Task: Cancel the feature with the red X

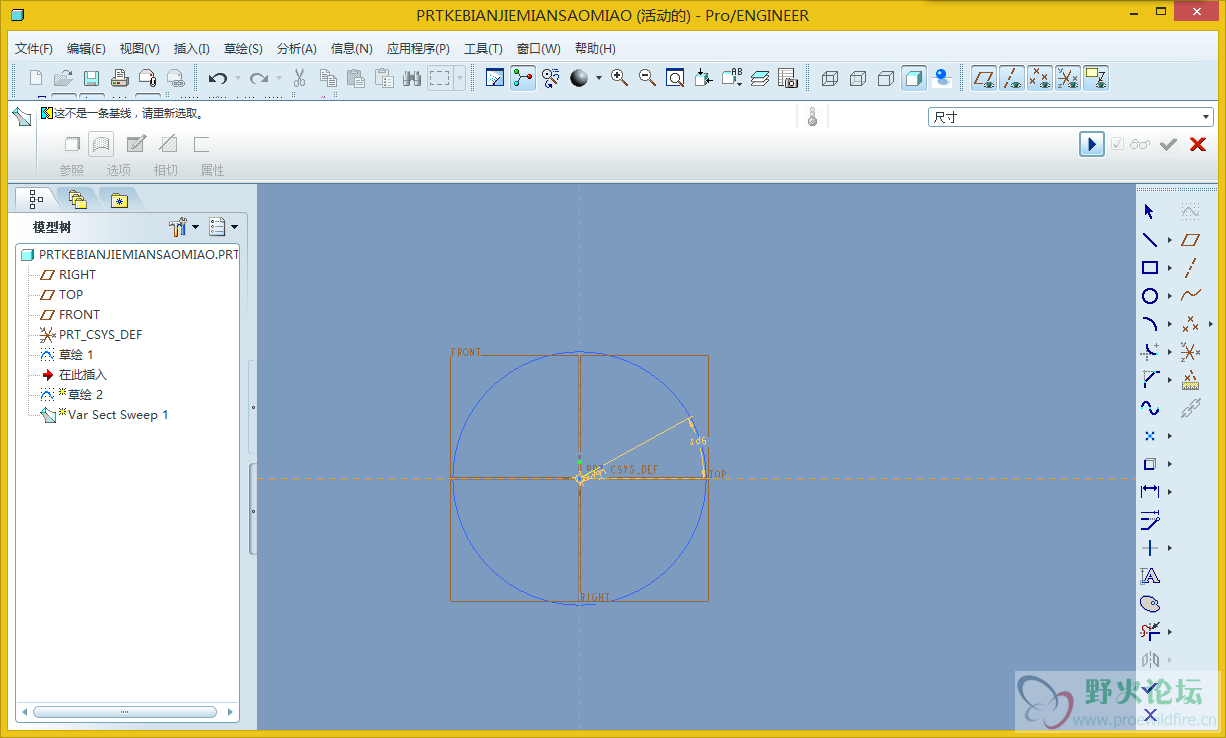Action: pyautogui.click(x=1197, y=144)
